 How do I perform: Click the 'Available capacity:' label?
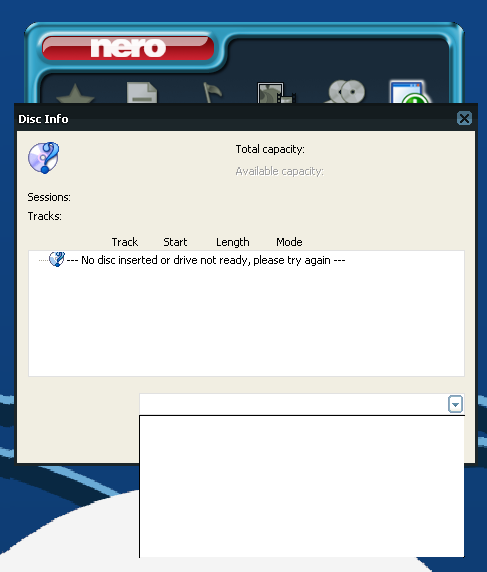coord(279,171)
